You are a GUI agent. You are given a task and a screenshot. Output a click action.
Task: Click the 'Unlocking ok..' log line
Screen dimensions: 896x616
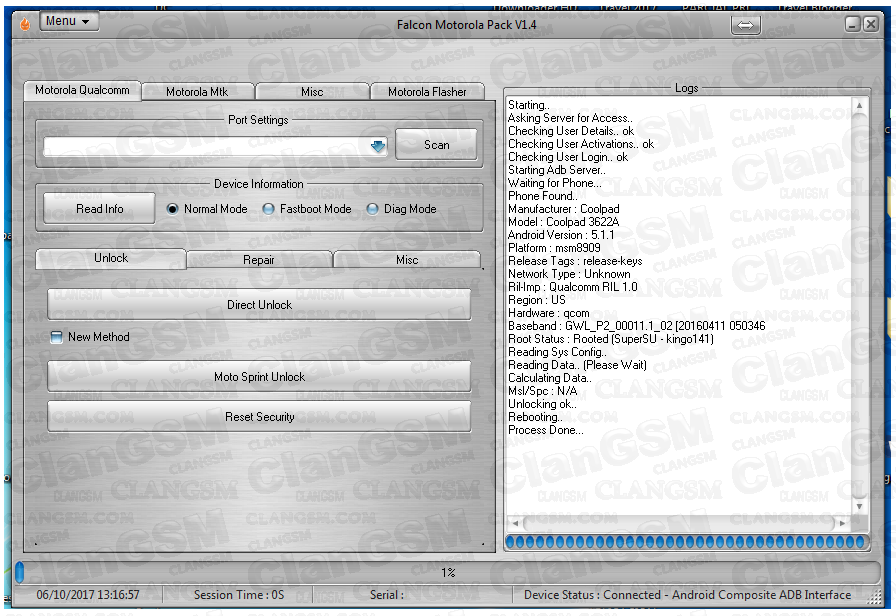pyautogui.click(x=542, y=404)
